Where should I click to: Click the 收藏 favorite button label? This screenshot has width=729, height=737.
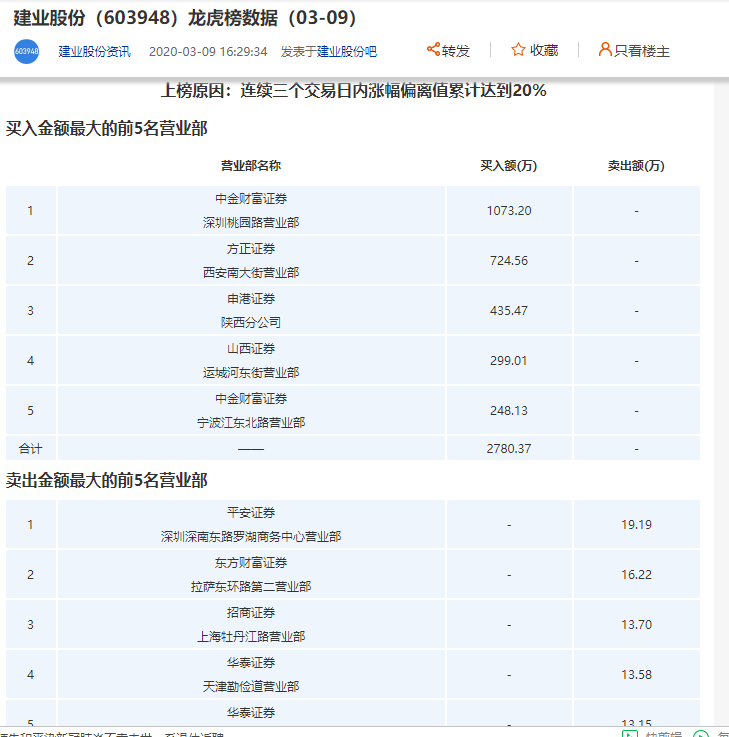pyautogui.click(x=544, y=50)
